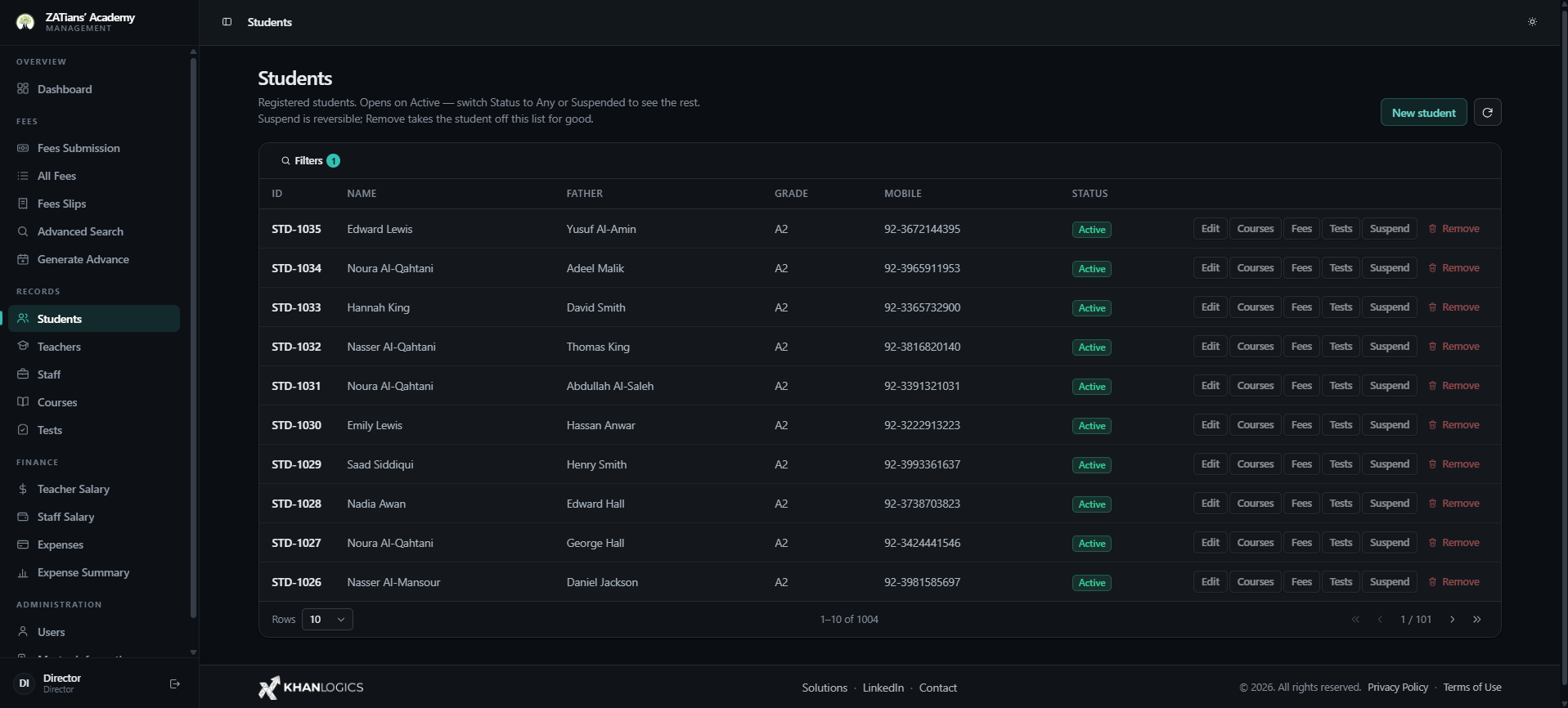The width and height of the screenshot is (1568, 708).
Task: Click the Tests clipboard icon
Action: coord(23,430)
